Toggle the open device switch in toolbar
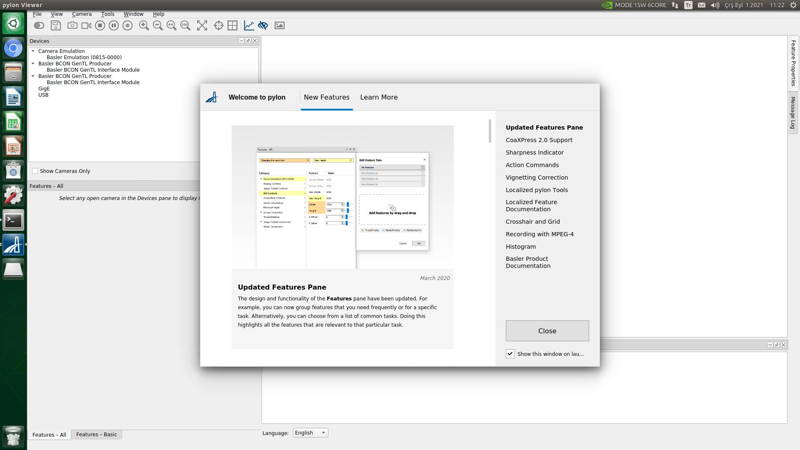800x450 pixels. [x=39, y=26]
